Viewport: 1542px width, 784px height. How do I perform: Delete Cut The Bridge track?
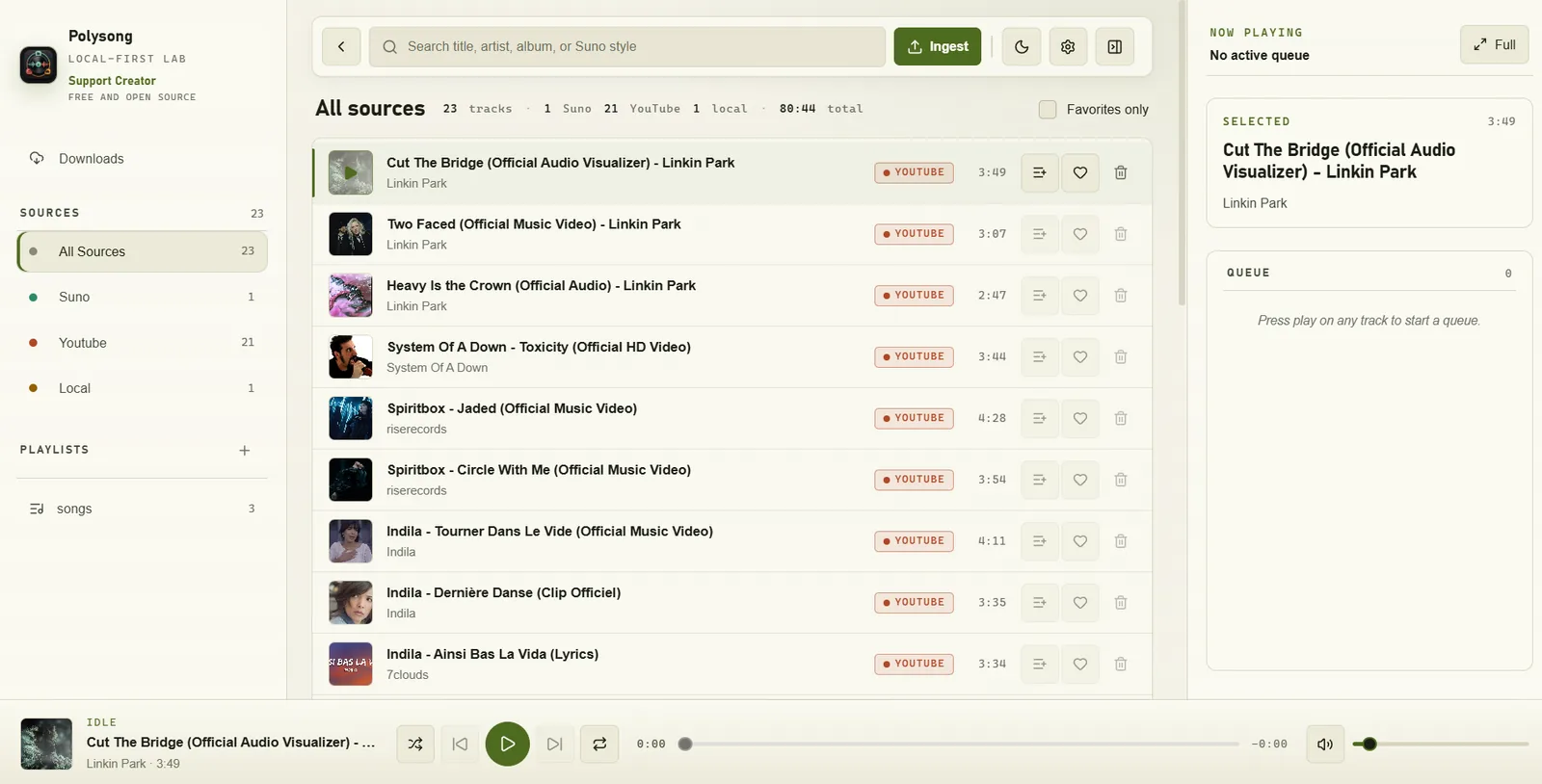pos(1121,172)
